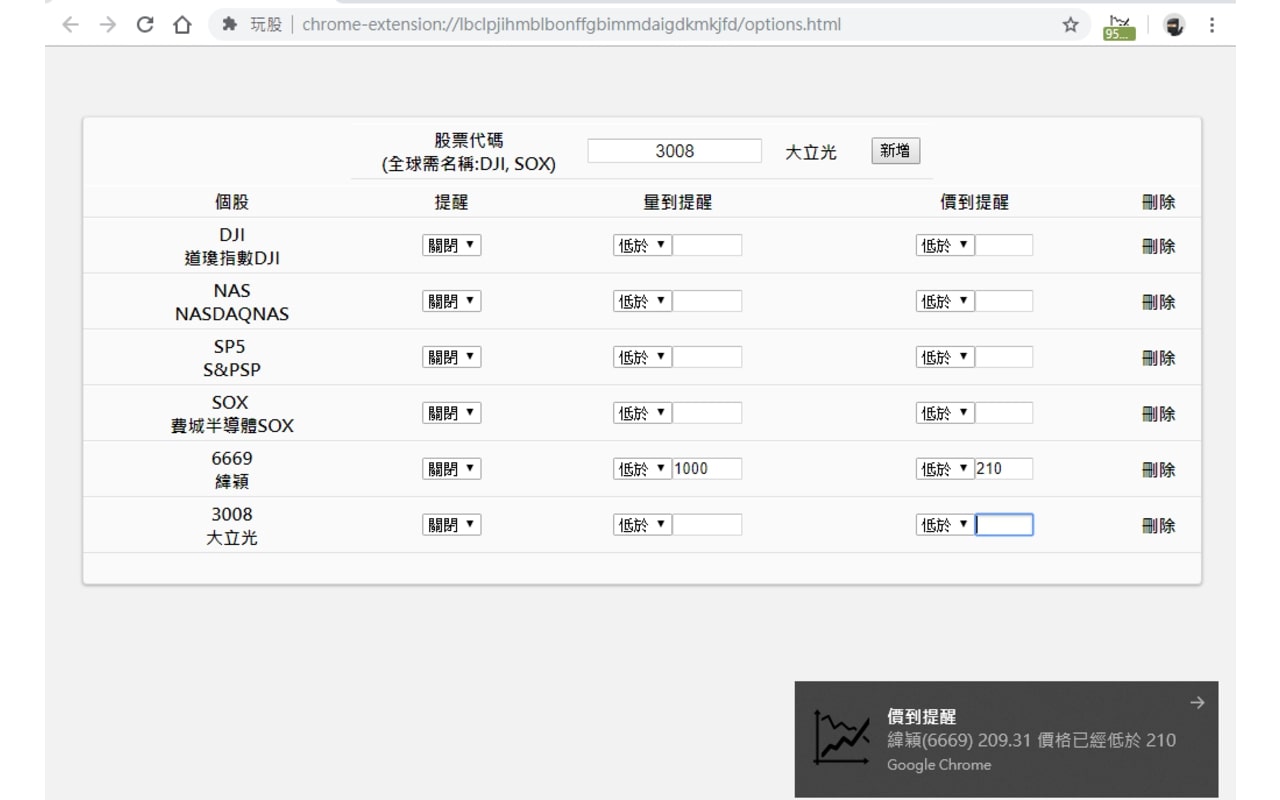1280x800 pixels.
Task: Reload the options page
Action: point(145,25)
